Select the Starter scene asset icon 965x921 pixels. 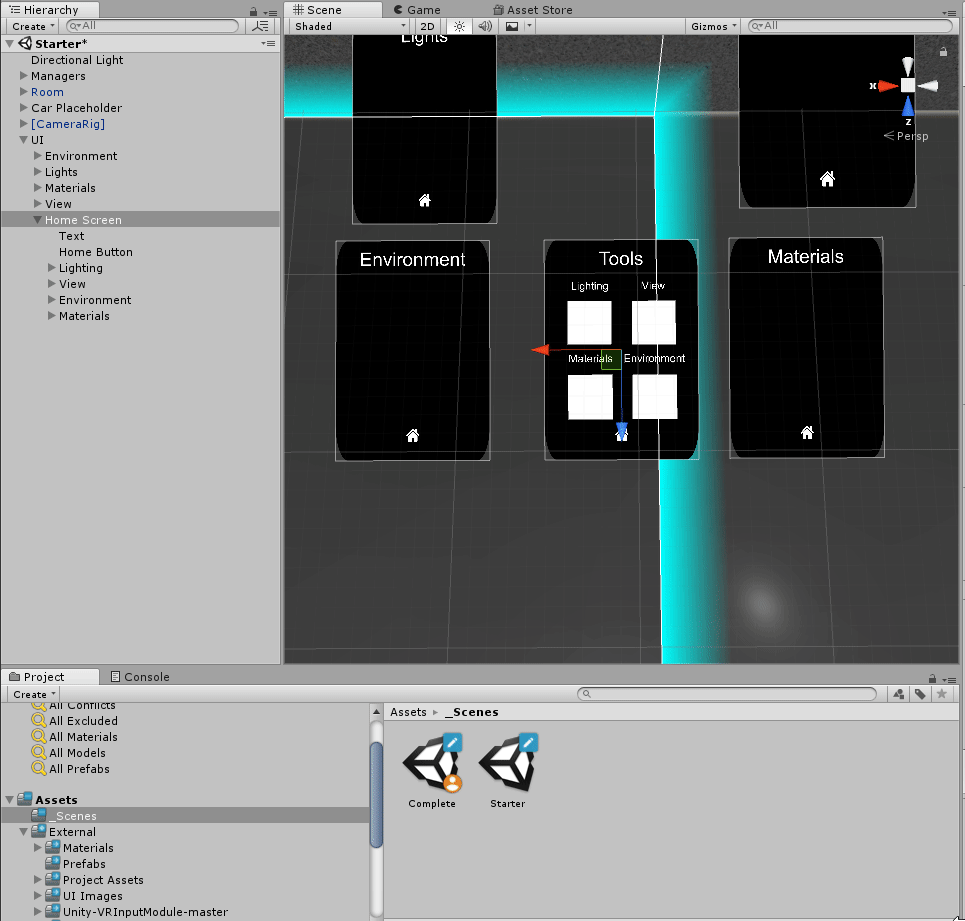pos(508,765)
